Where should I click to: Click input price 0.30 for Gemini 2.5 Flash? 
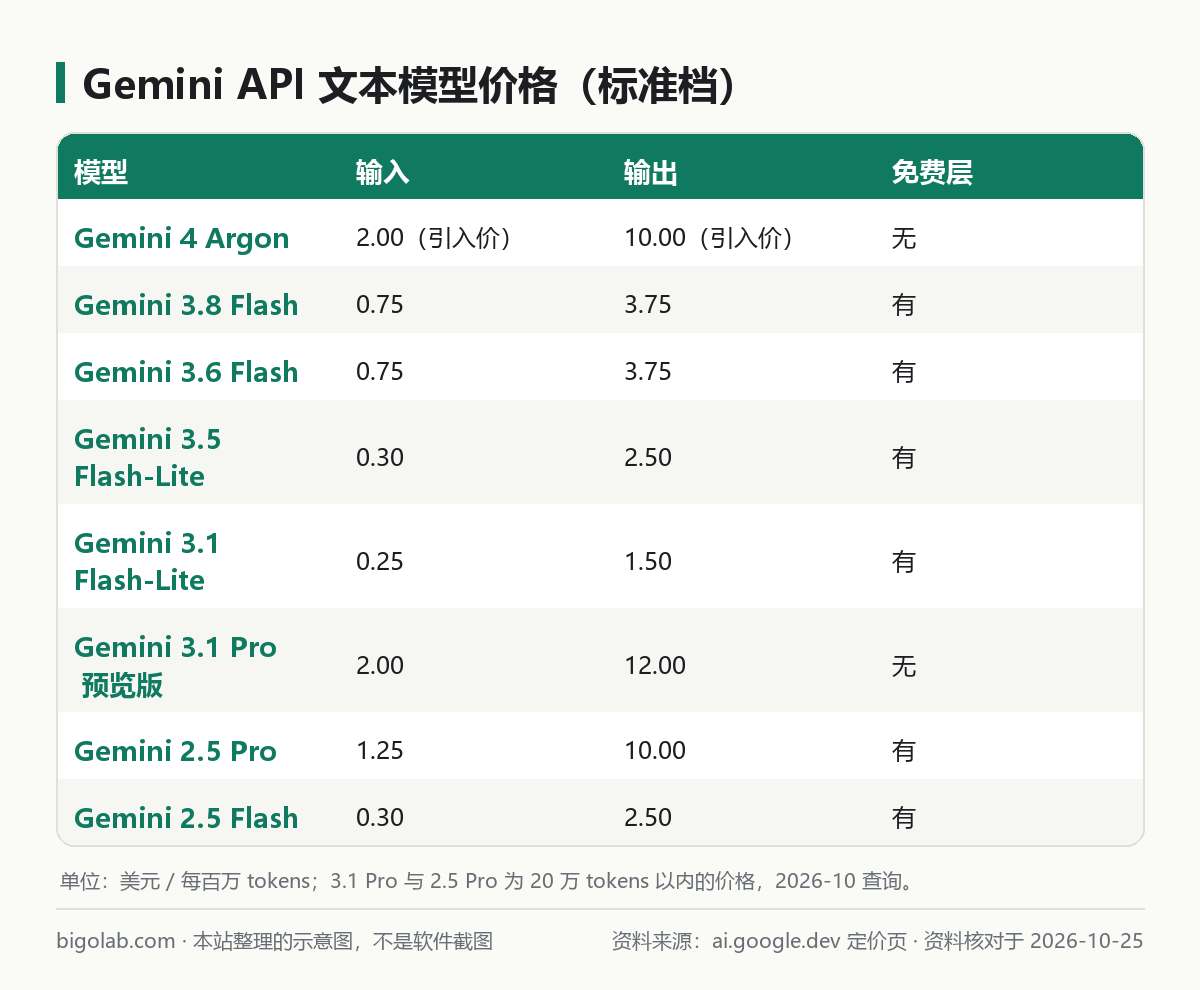380,818
